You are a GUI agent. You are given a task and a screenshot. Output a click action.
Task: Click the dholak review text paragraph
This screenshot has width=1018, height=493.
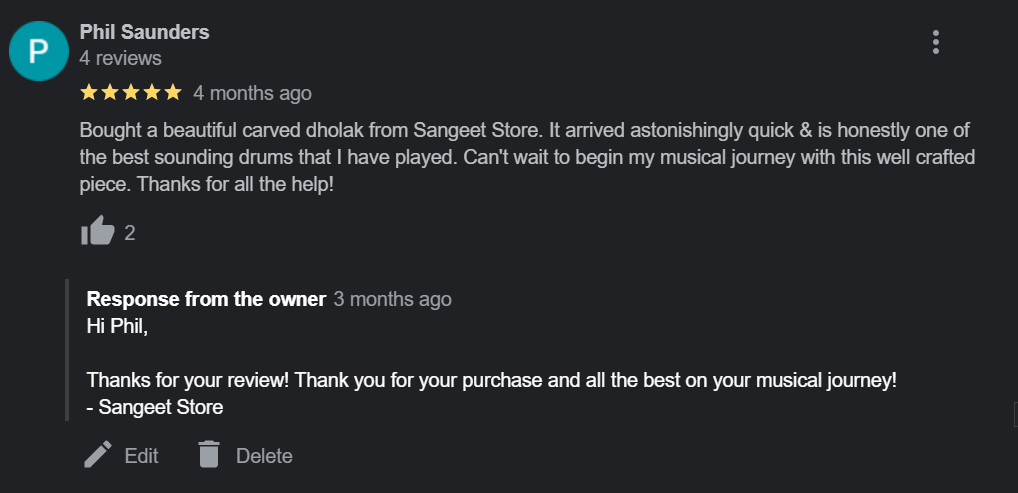tap(526, 158)
